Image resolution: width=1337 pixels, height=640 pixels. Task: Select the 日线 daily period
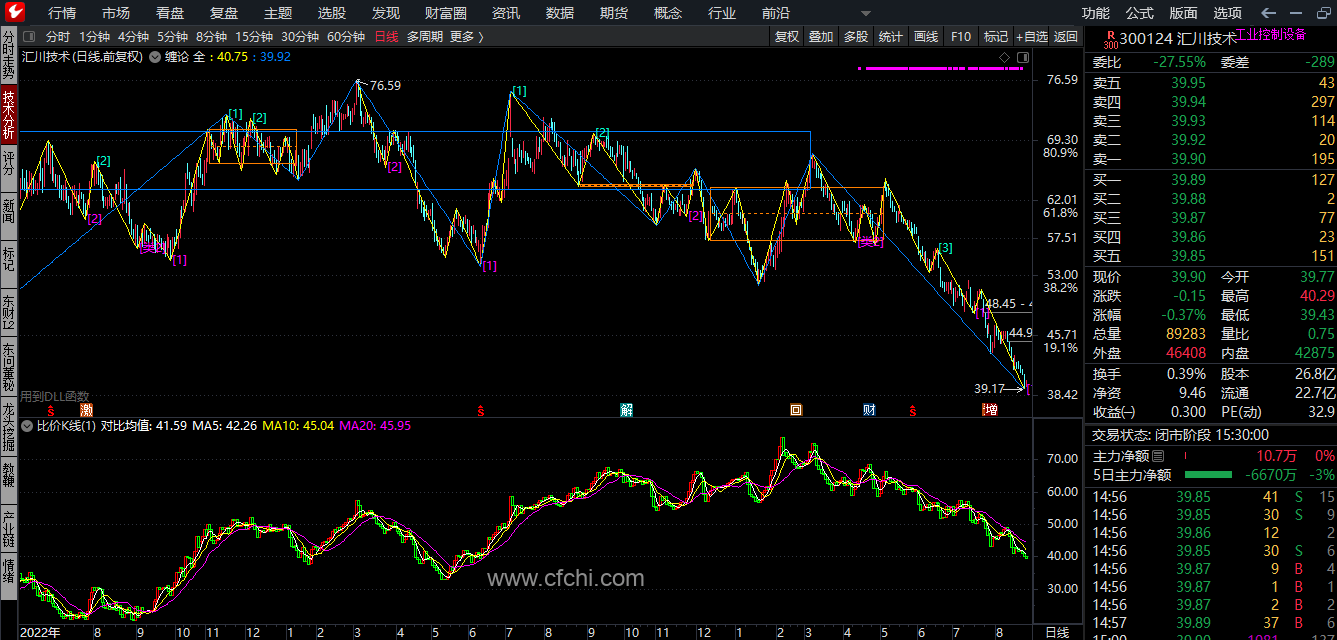[x=386, y=37]
